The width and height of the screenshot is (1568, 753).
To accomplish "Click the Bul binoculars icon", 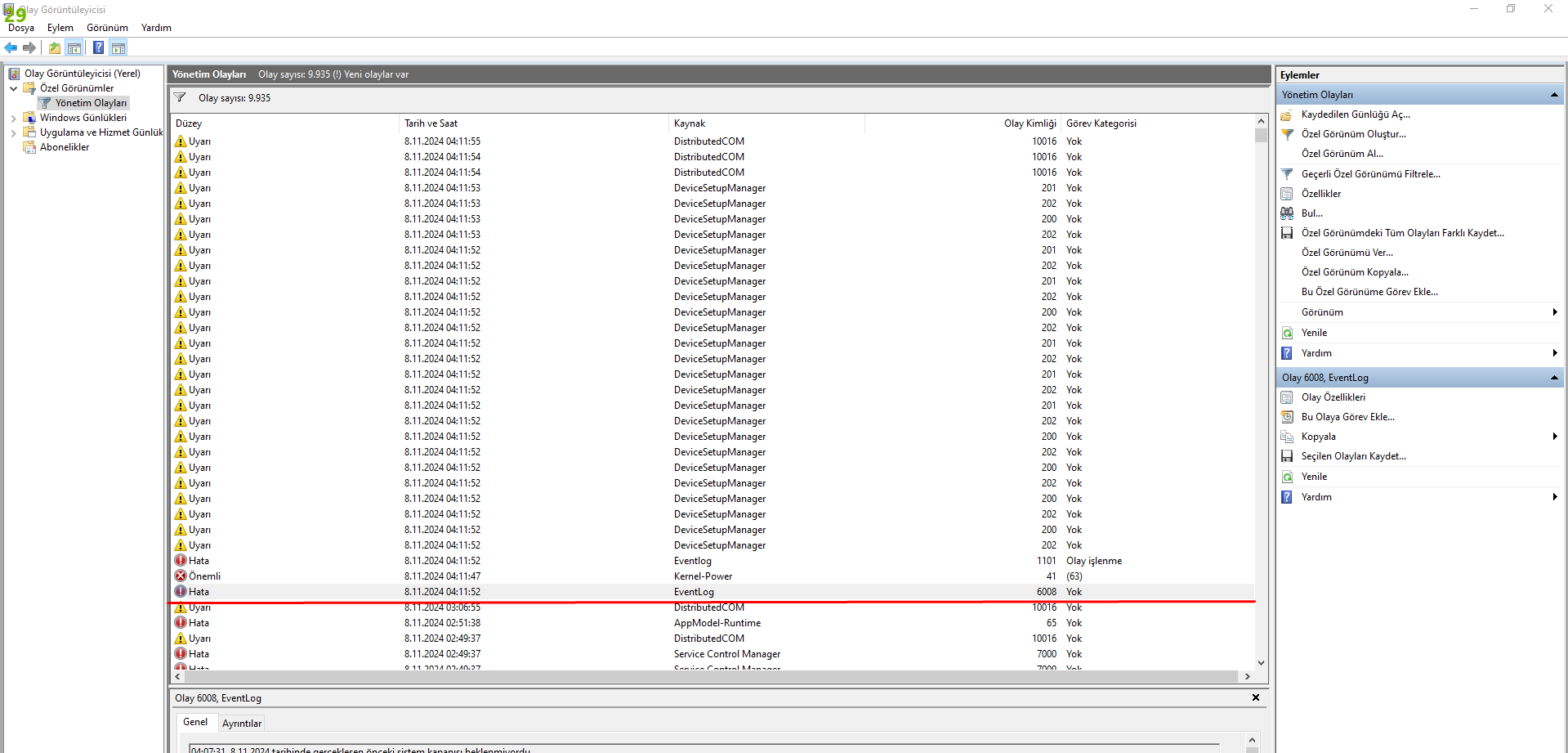I will click(x=1287, y=213).
